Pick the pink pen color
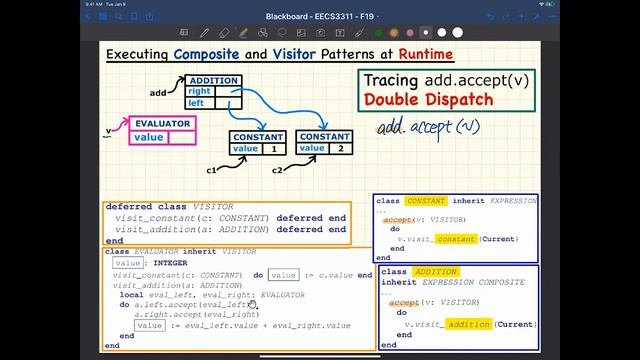Screen dimensions: 640x360 (x=410, y=33)
